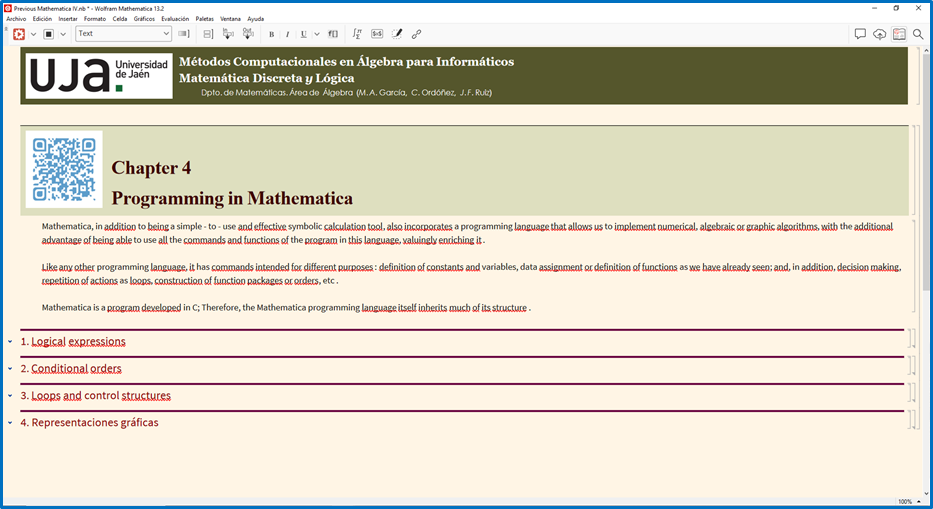Click the divide cell icon
Viewport: 933px width, 509px height.
(x=208, y=34)
